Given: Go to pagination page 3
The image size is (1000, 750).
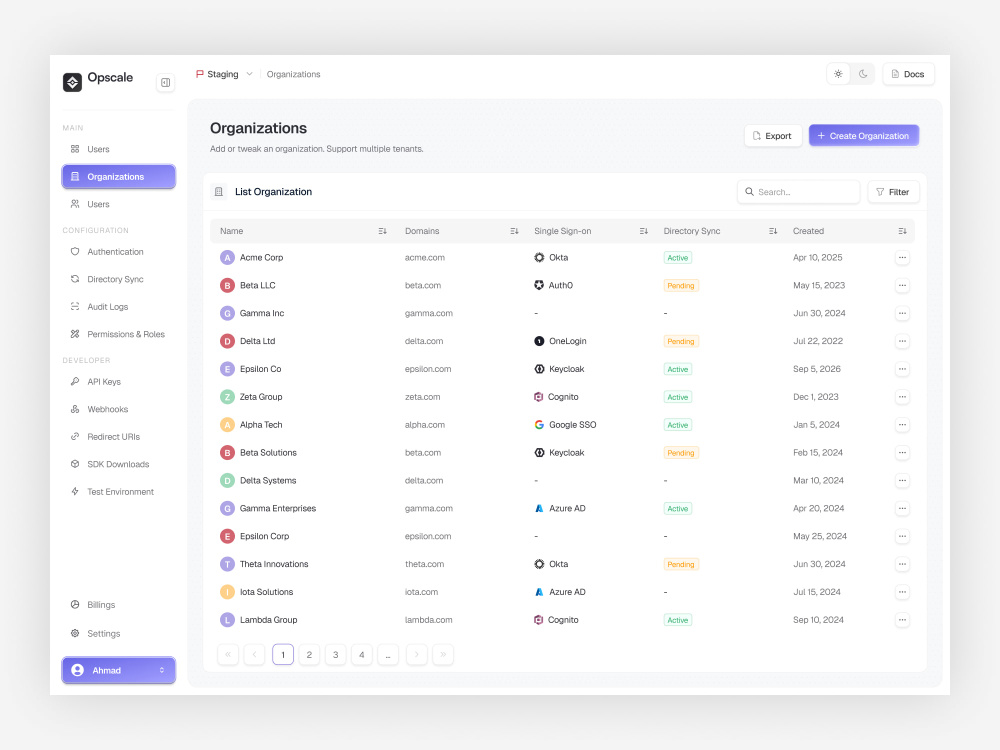Looking at the screenshot, I should coord(335,654).
